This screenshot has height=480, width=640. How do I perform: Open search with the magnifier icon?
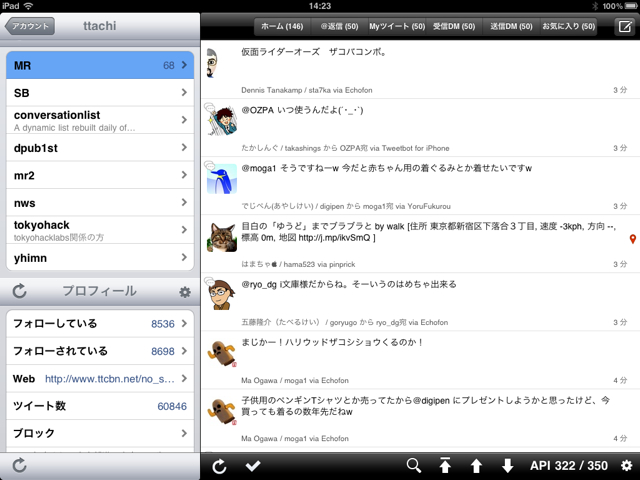click(x=414, y=465)
